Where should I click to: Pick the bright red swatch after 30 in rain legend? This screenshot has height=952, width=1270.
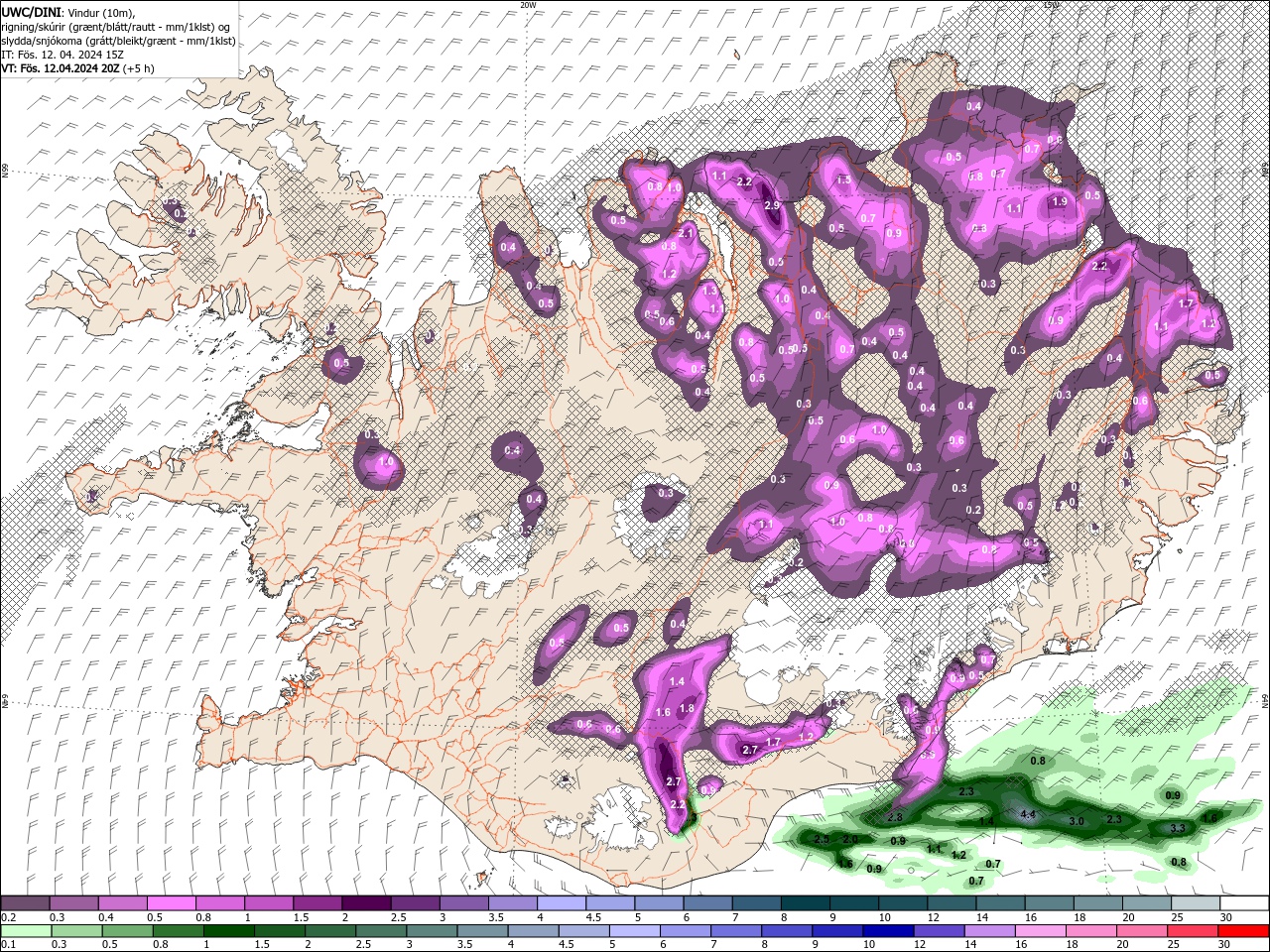point(1245,931)
